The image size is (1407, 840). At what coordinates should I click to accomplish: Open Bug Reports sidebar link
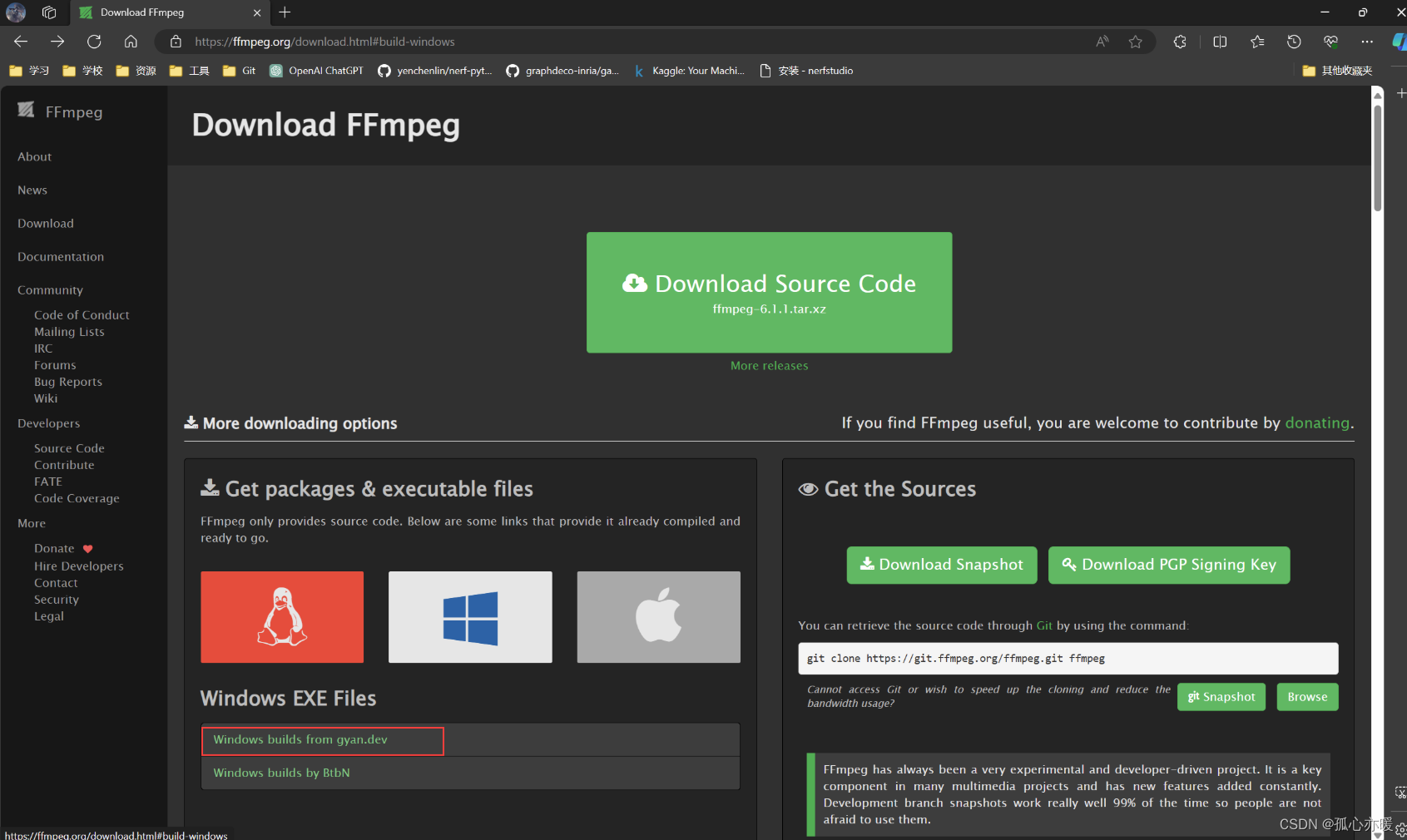68,381
